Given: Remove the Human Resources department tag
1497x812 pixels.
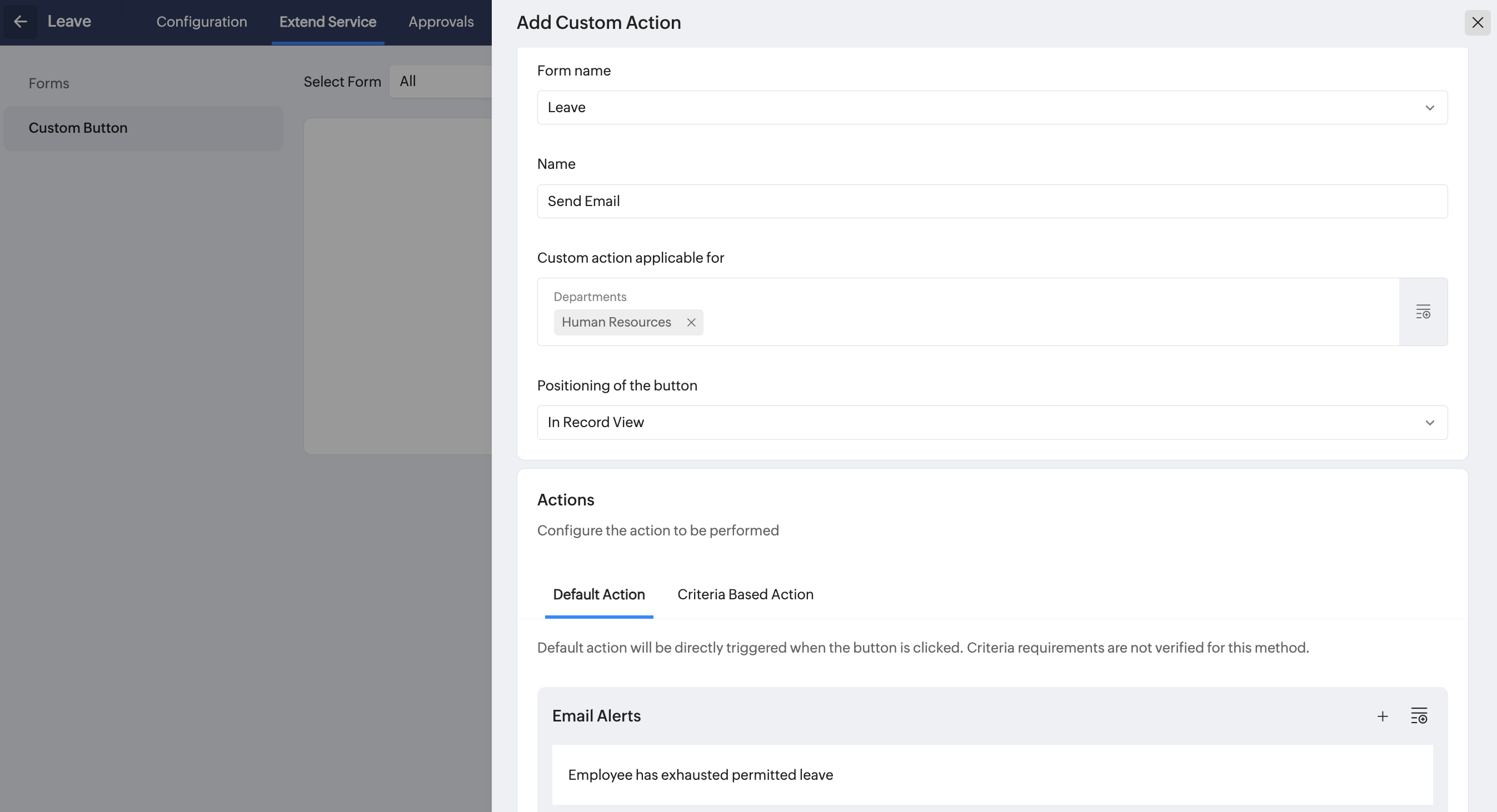Looking at the screenshot, I should pyautogui.click(x=691, y=322).
